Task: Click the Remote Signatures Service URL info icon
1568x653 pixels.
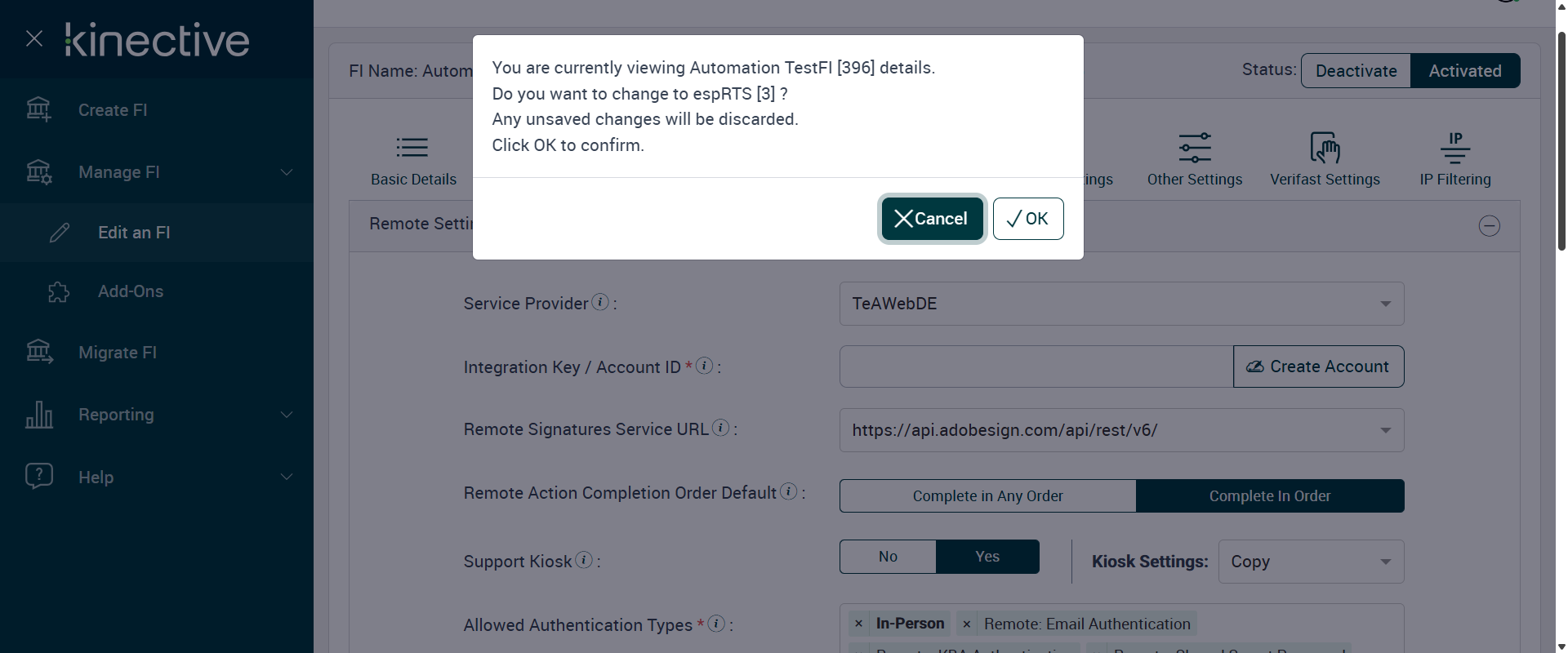Action: click(720, 428)
